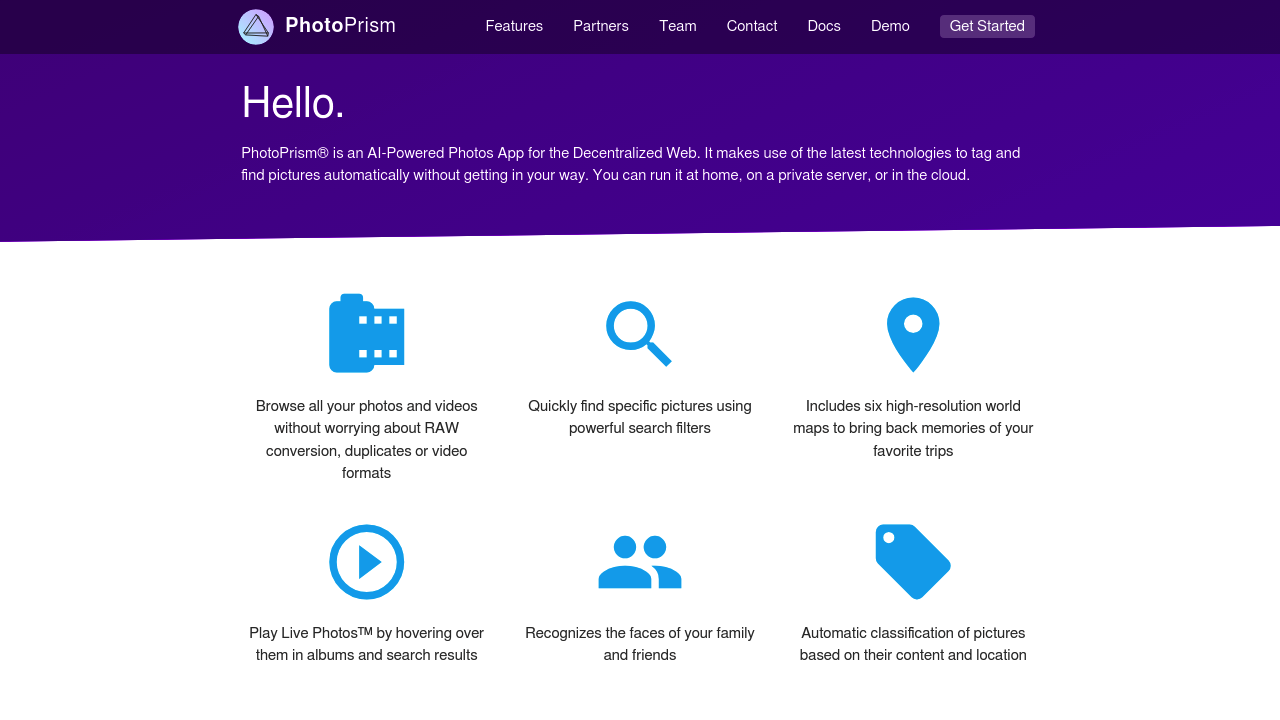Click the browse photos and videos description
Screen dimensions: 1280x720
pos(366,439)
